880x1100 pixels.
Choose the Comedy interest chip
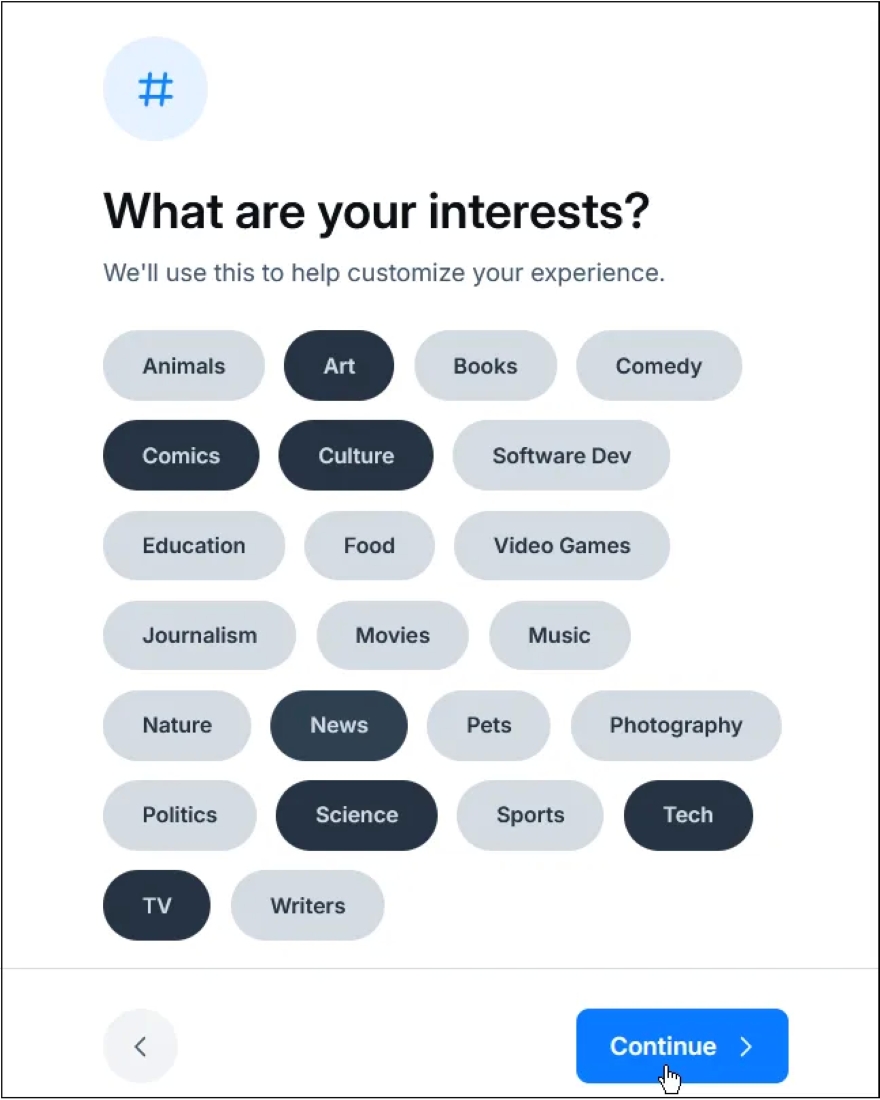click(x=659, y=366)
